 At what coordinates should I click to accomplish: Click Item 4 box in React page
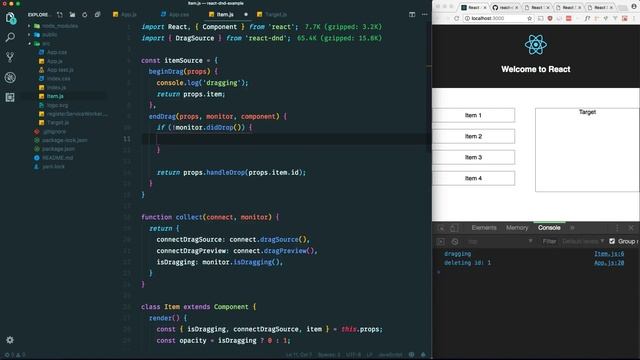click(x=473, y=178)
